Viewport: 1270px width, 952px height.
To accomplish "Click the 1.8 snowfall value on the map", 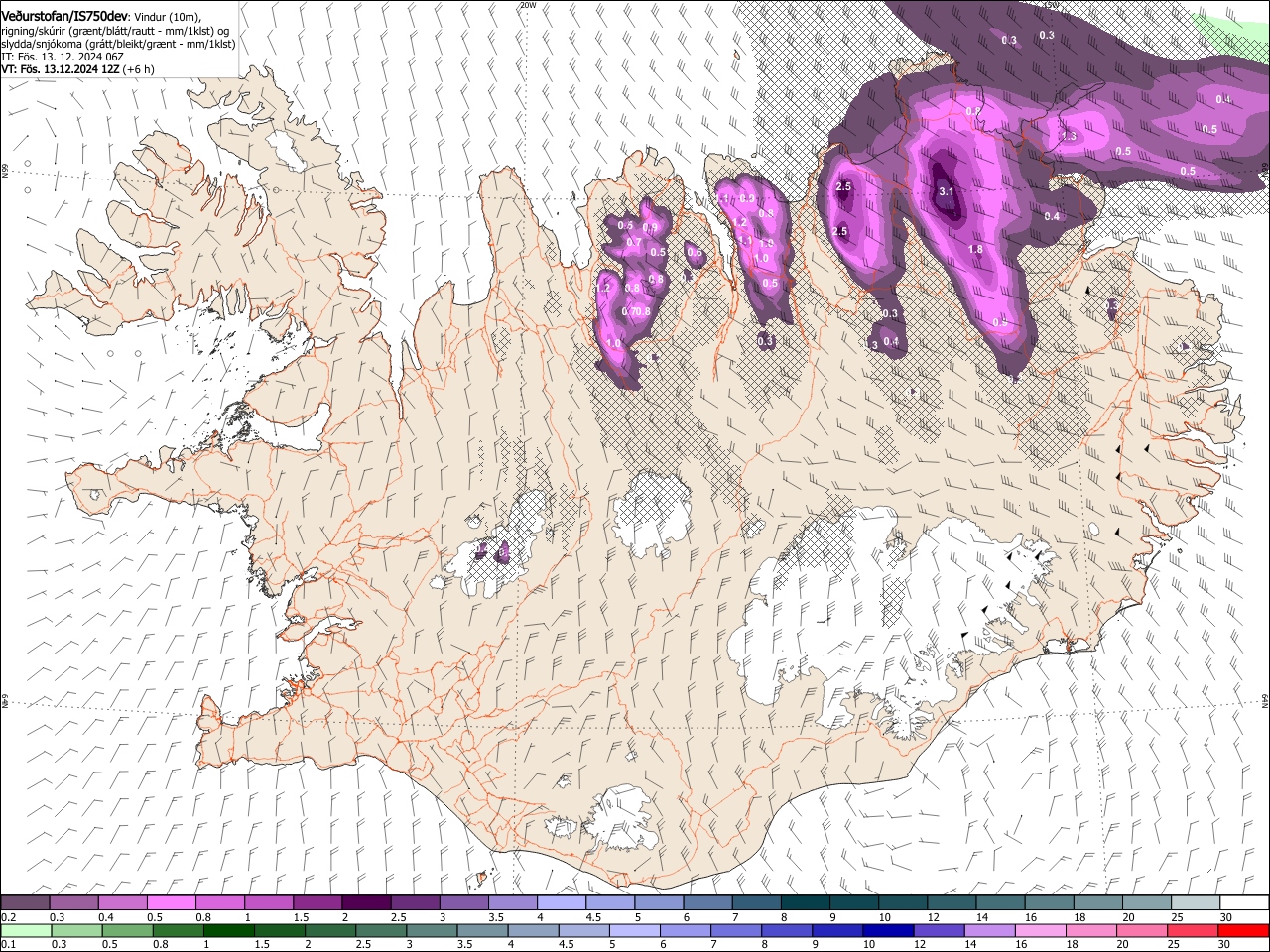I will coord(975,250).
